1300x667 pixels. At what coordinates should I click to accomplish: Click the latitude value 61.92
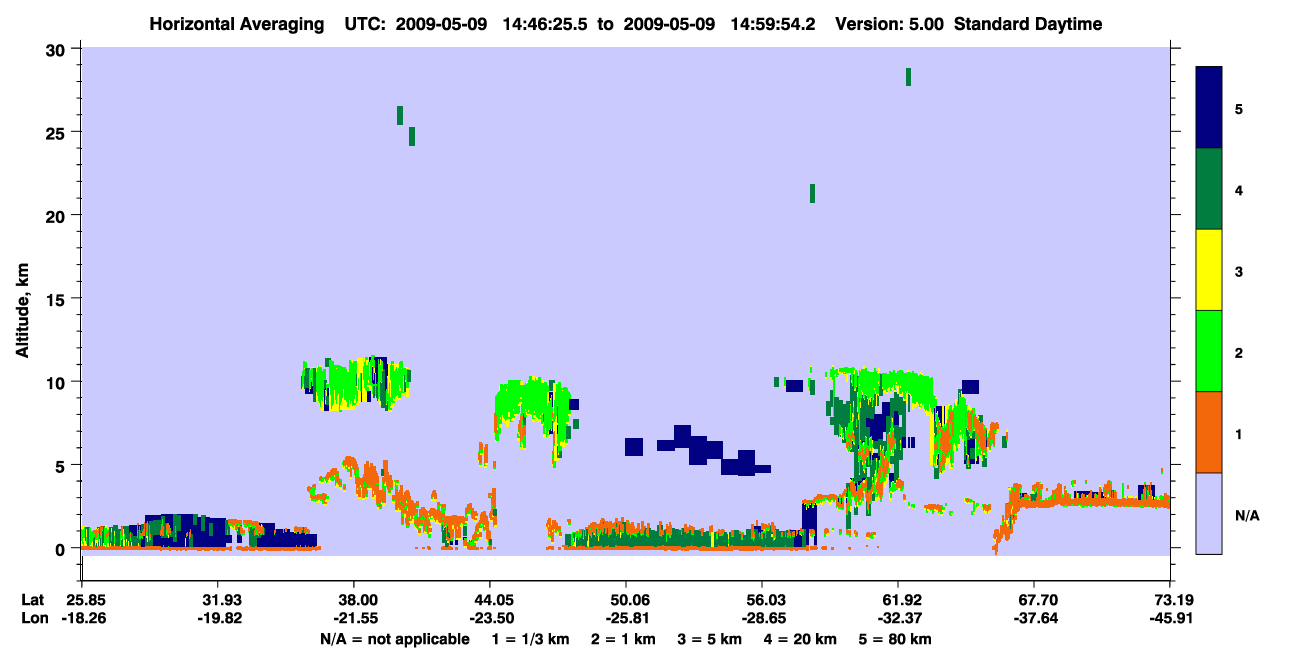click(898, 600)
